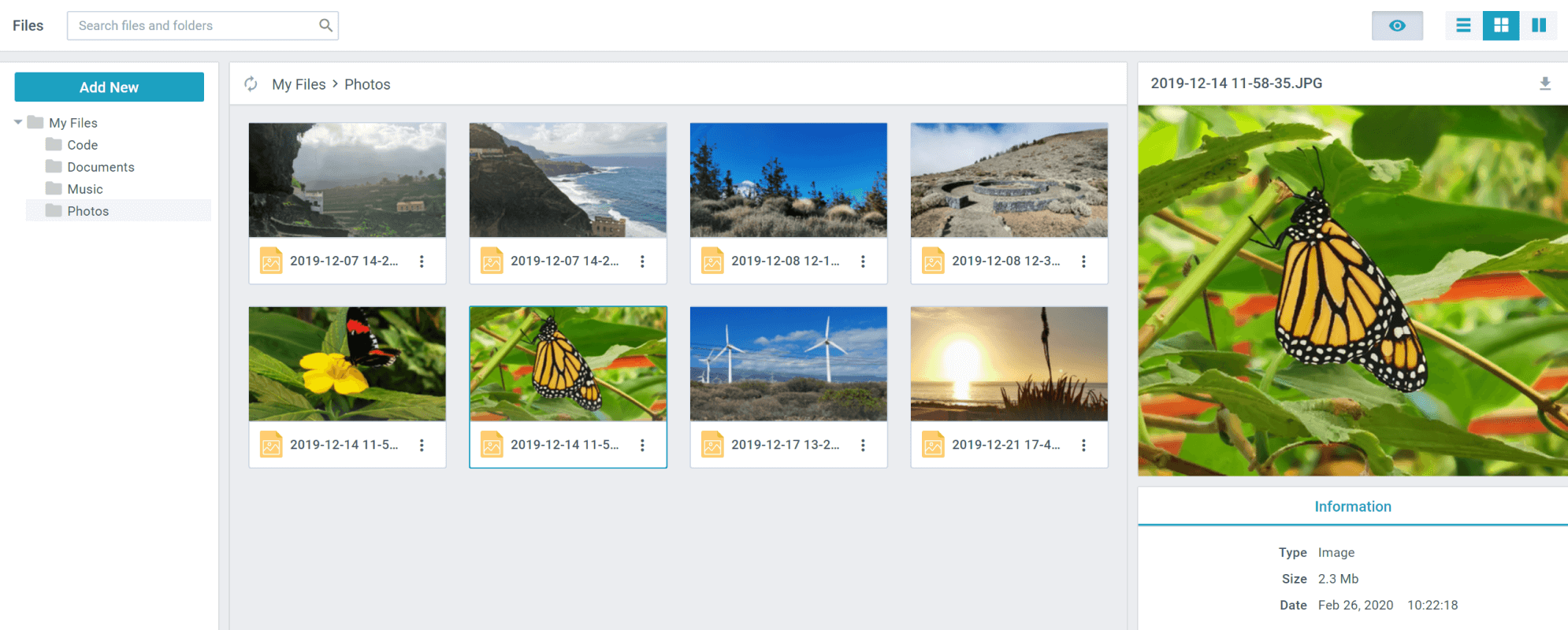Switch to grid cards view mode

(x=1500, y=26)
